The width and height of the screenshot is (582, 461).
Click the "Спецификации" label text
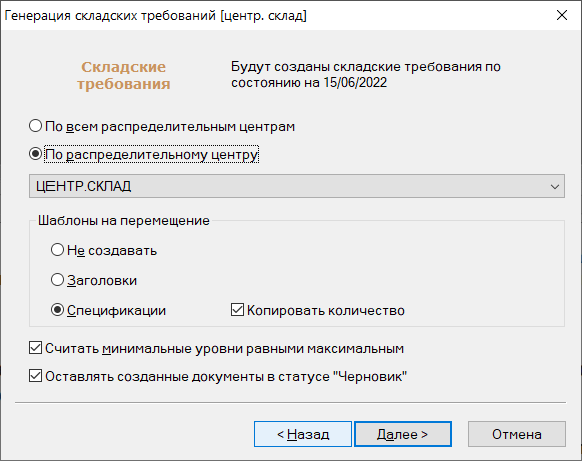pos(116,310)
